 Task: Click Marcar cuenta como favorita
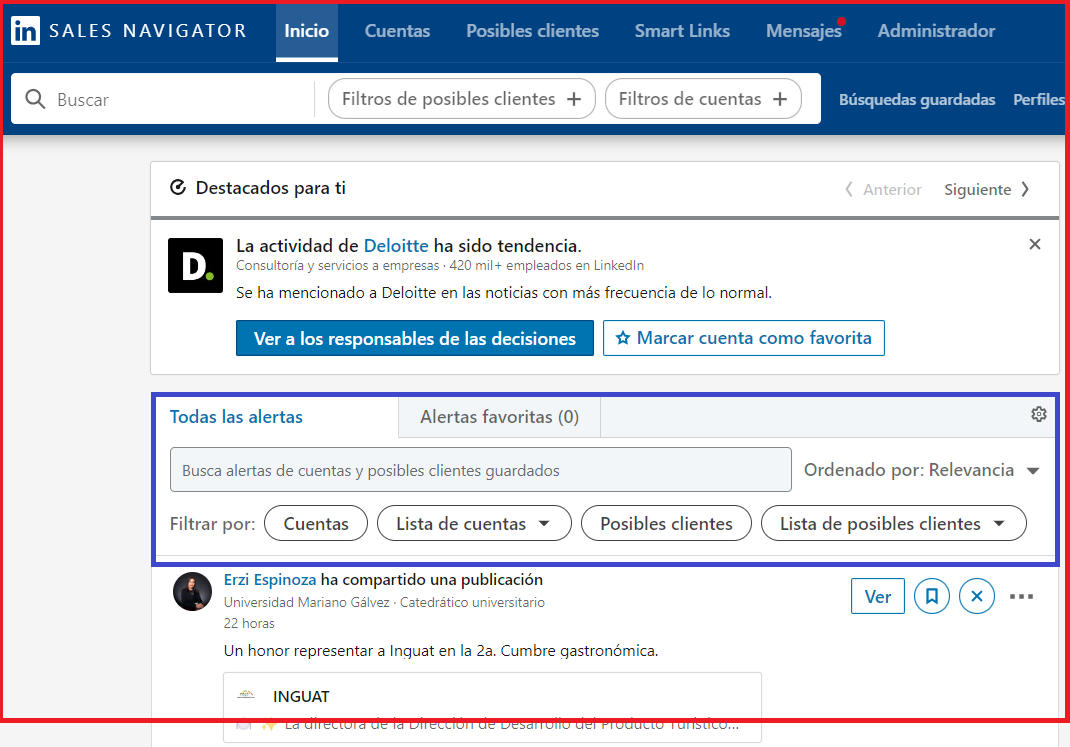coord(744,338)
